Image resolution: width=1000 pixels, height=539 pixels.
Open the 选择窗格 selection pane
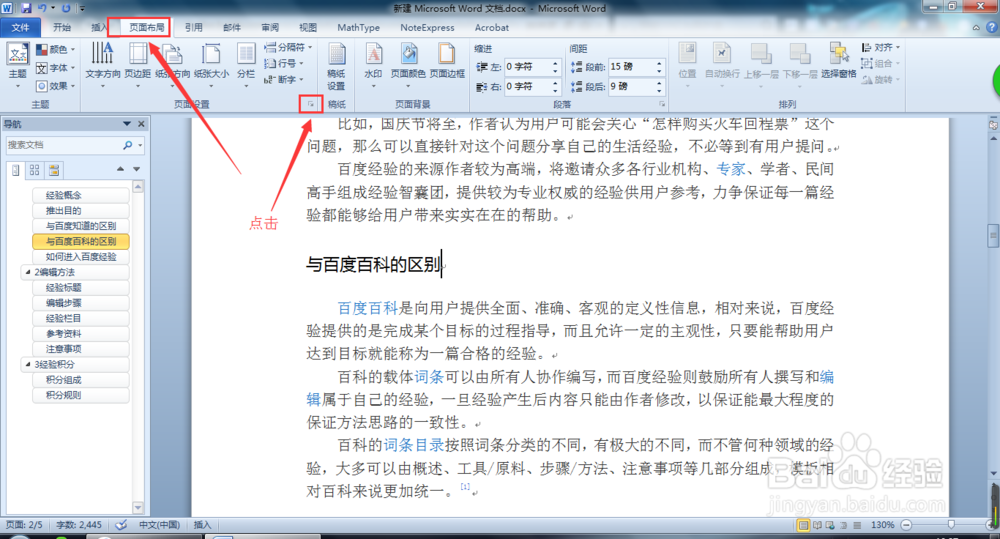click(x=839, y=61)
